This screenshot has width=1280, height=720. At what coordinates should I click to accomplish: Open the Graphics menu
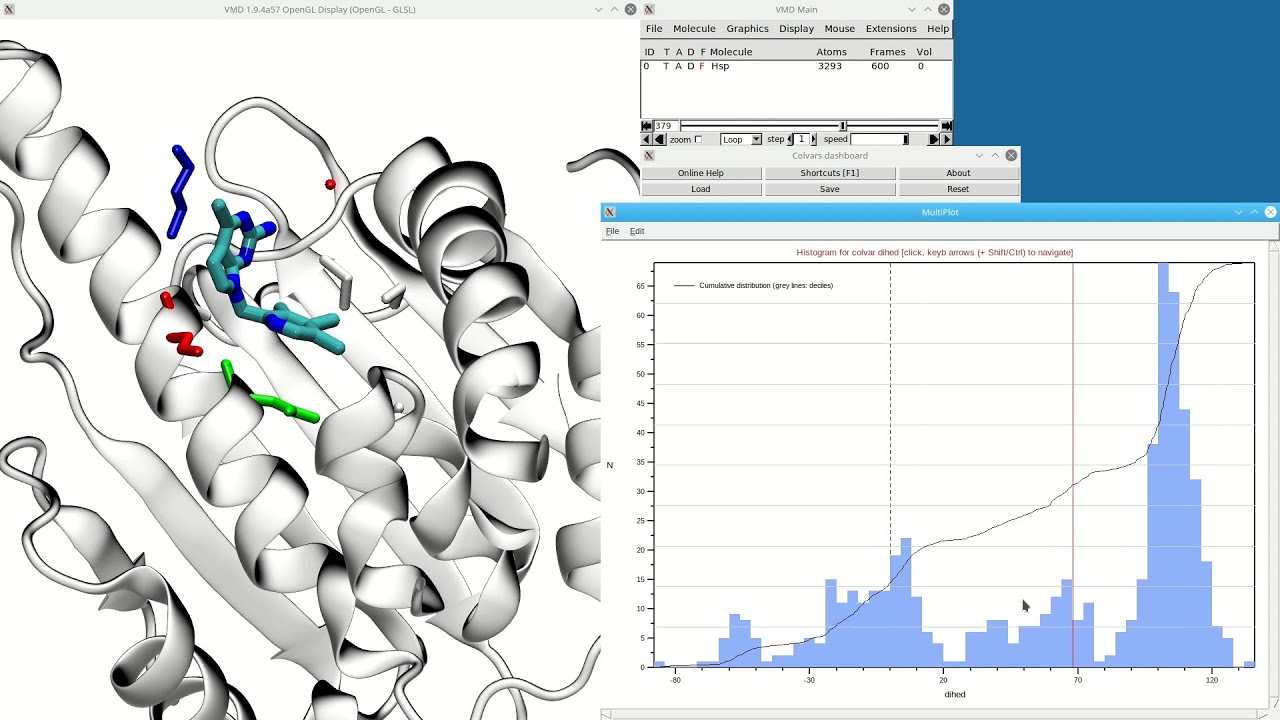tap(747, 28)
